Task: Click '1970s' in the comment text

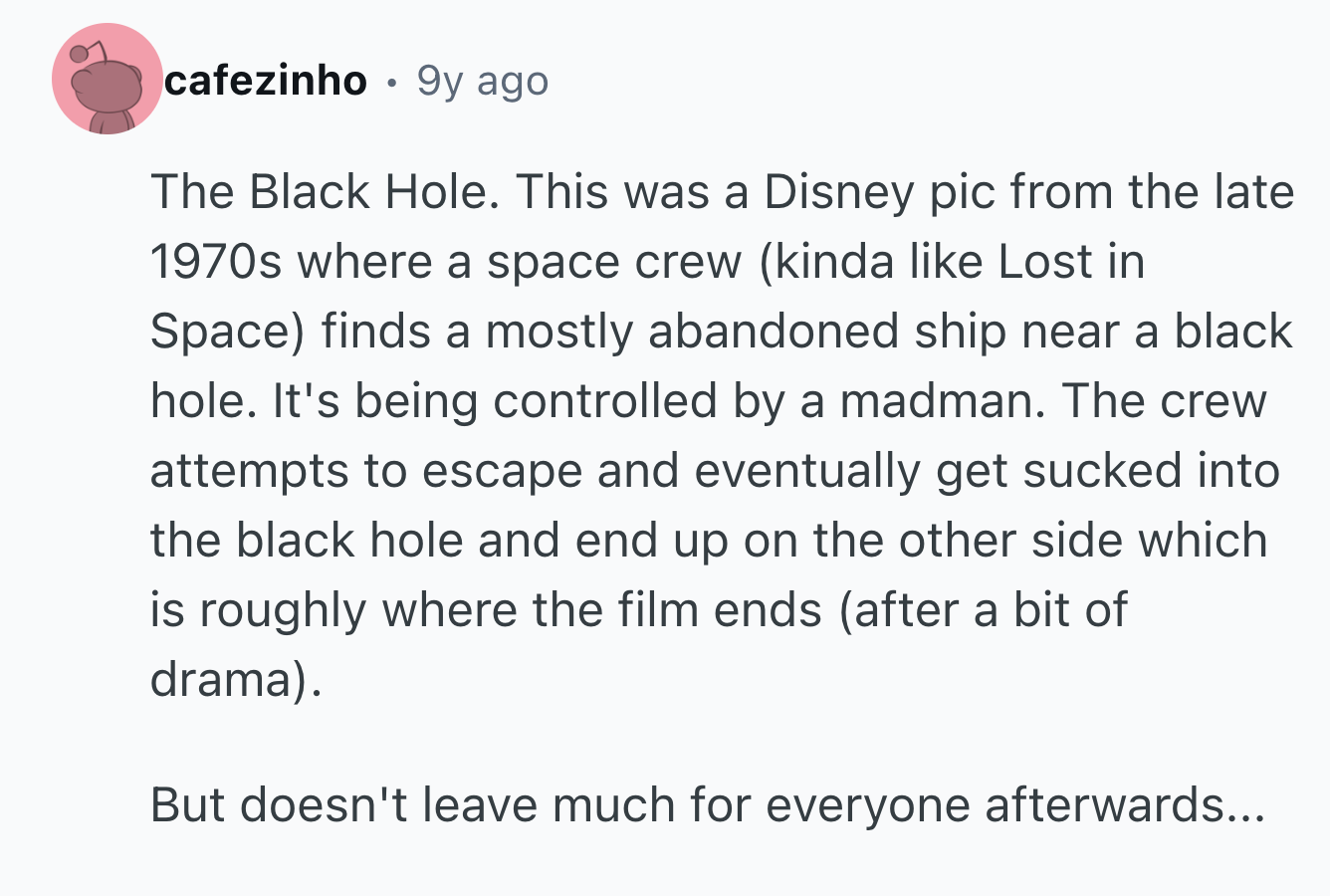Action: [216, 262]
